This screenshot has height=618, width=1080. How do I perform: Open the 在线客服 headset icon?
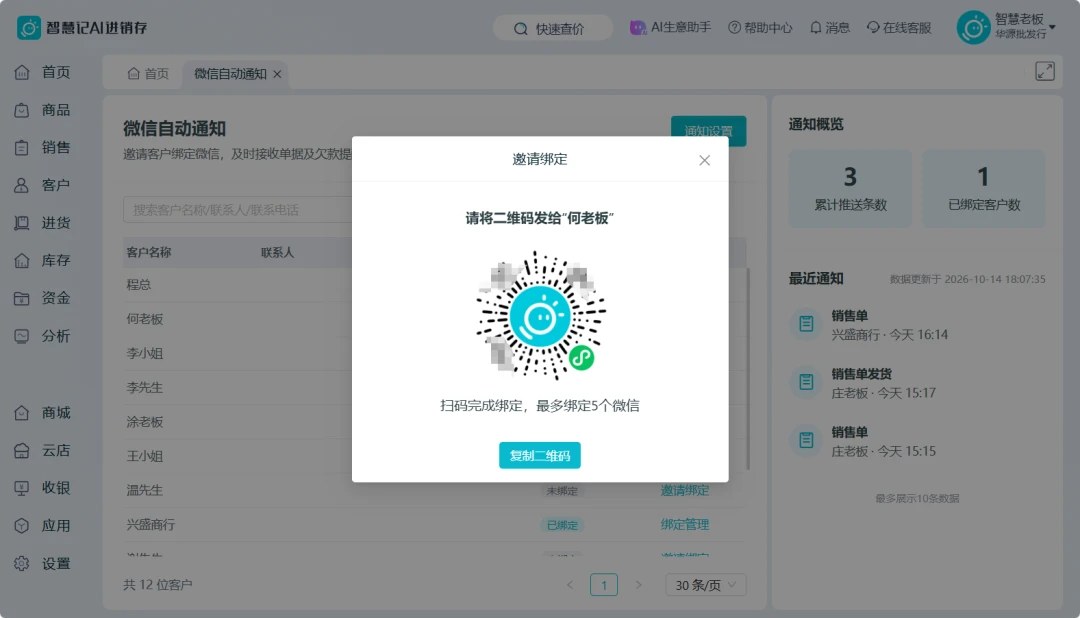click(x=873, y=28)
